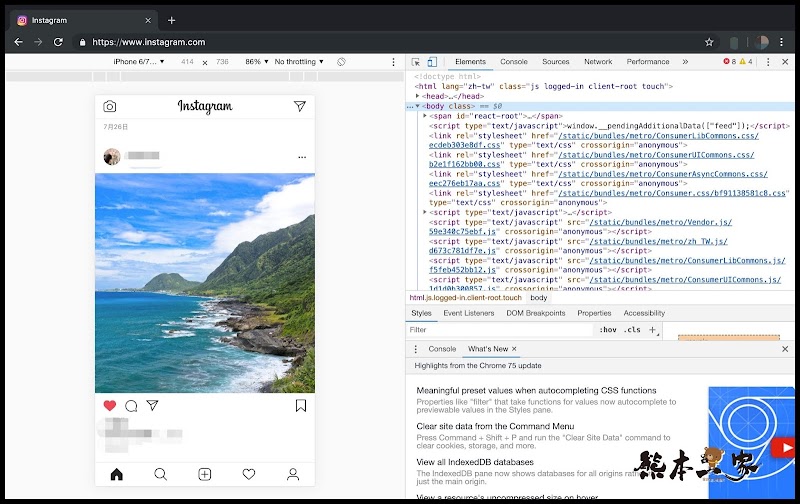Toggle the .cls classes button
The height and width of the screenshot is (504, 800).
point(633,330)
